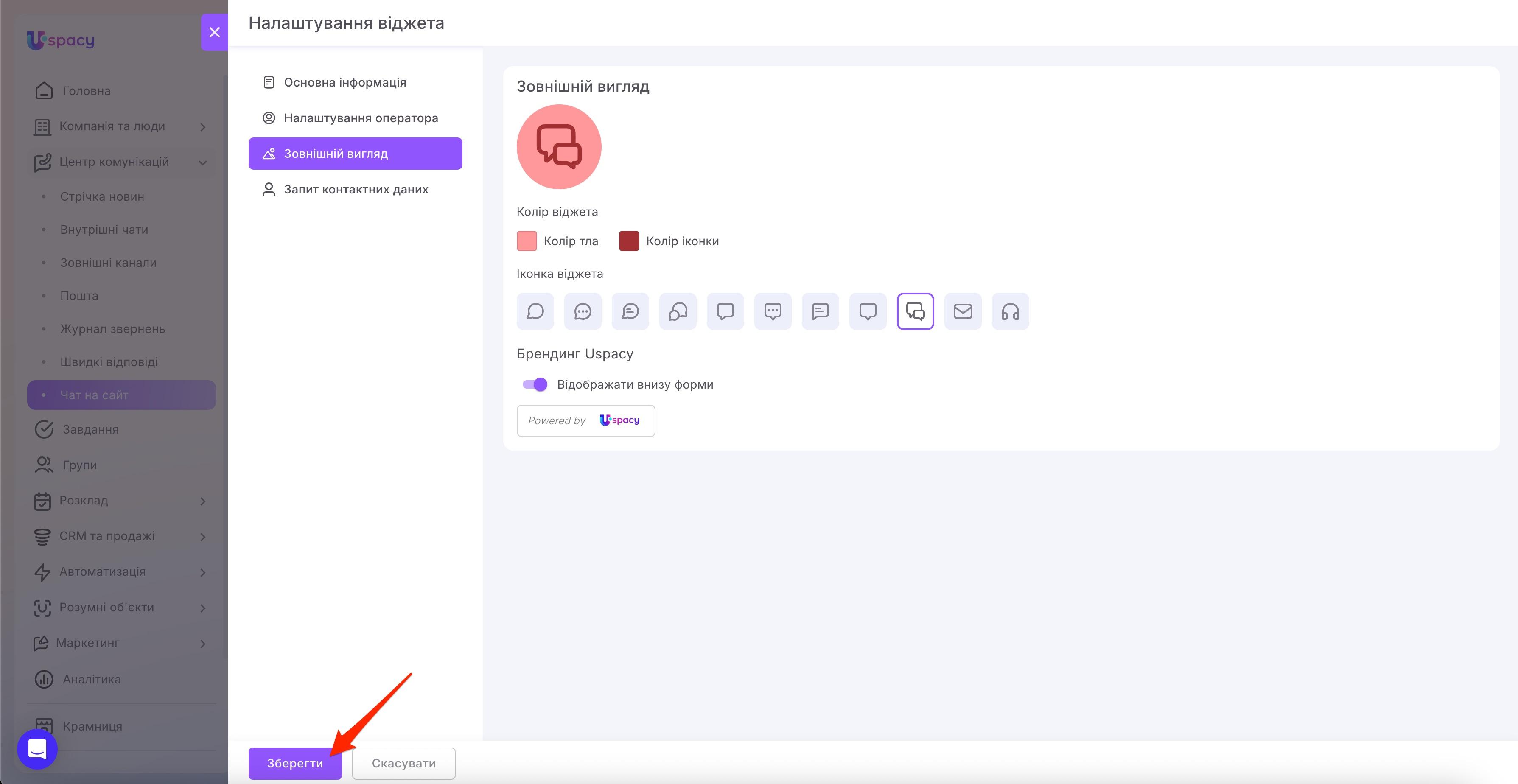Select the headphones widget icon
This screenshot has width=1518, height=784.
pos(1011,311)
